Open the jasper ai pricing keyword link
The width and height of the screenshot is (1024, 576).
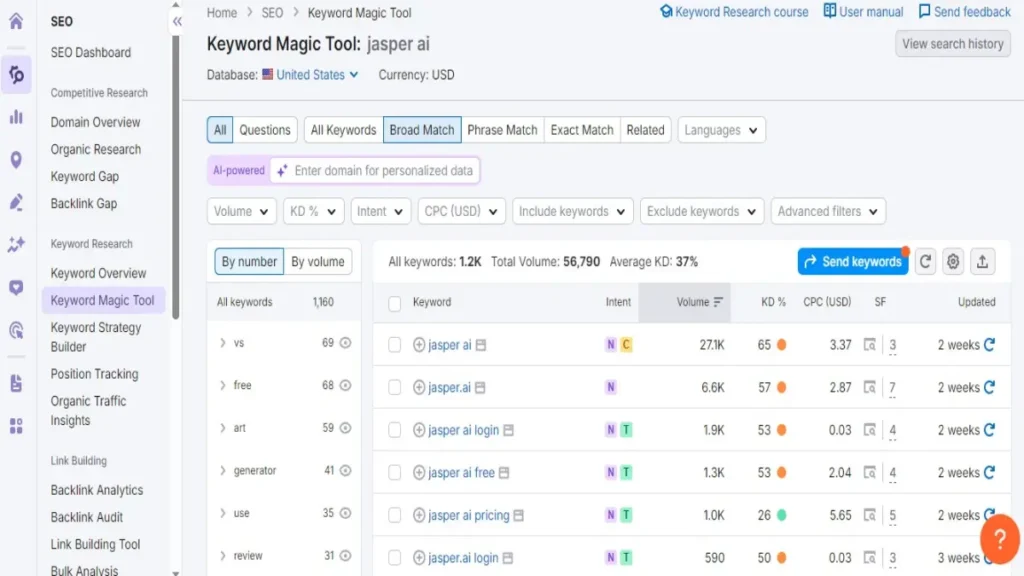468,515
